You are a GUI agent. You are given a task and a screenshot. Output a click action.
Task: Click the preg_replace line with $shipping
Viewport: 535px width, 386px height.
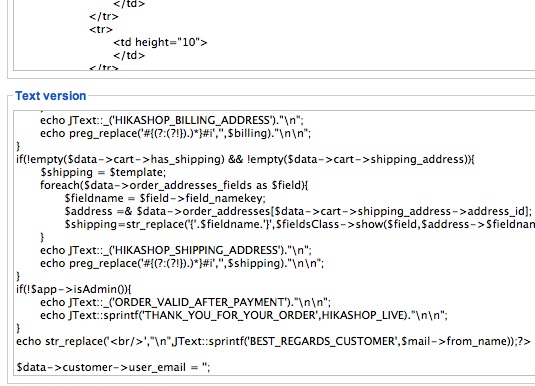[x=182, y=263]
